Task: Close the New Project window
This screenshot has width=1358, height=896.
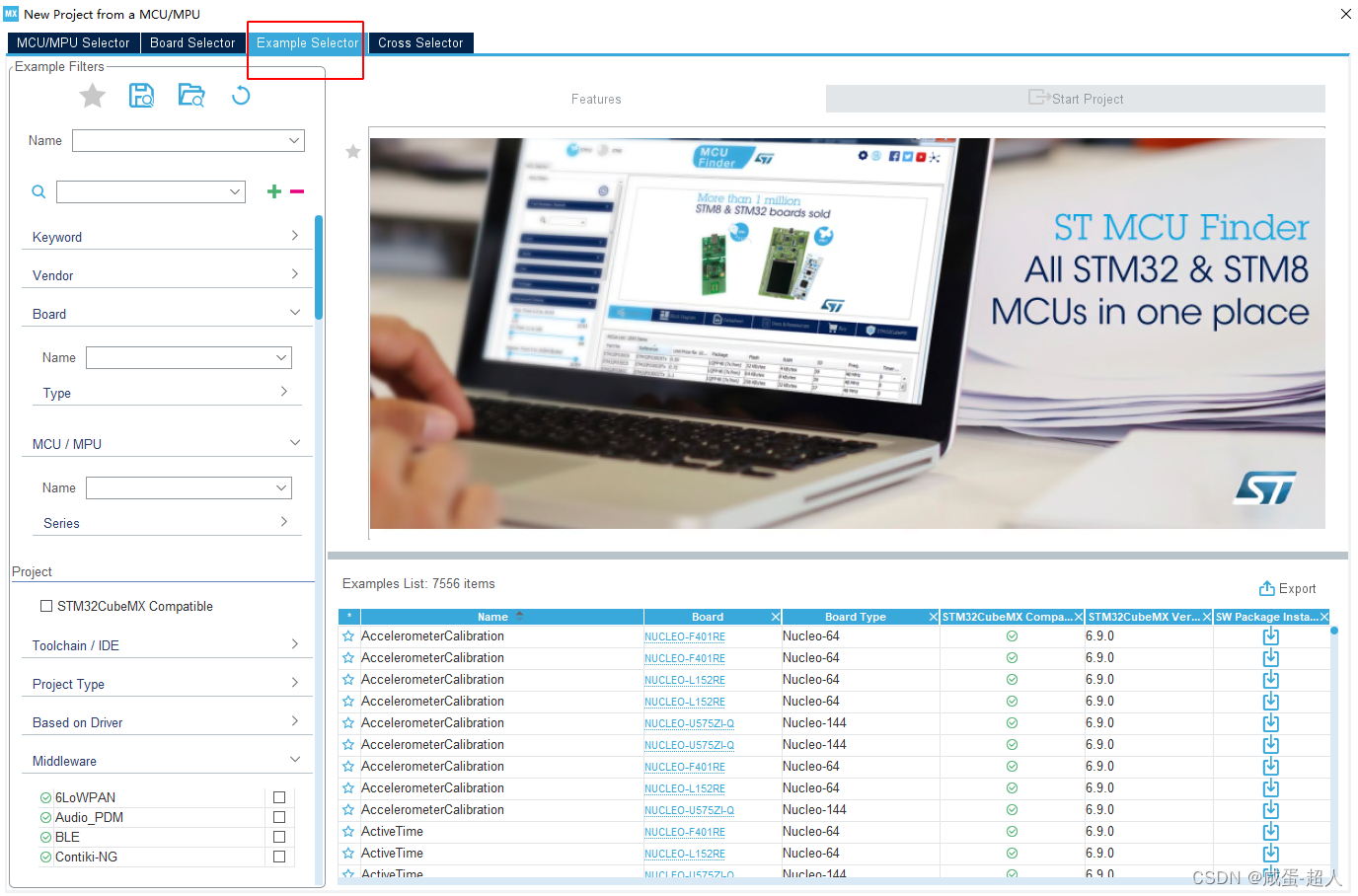Action: pos(1345,14)
